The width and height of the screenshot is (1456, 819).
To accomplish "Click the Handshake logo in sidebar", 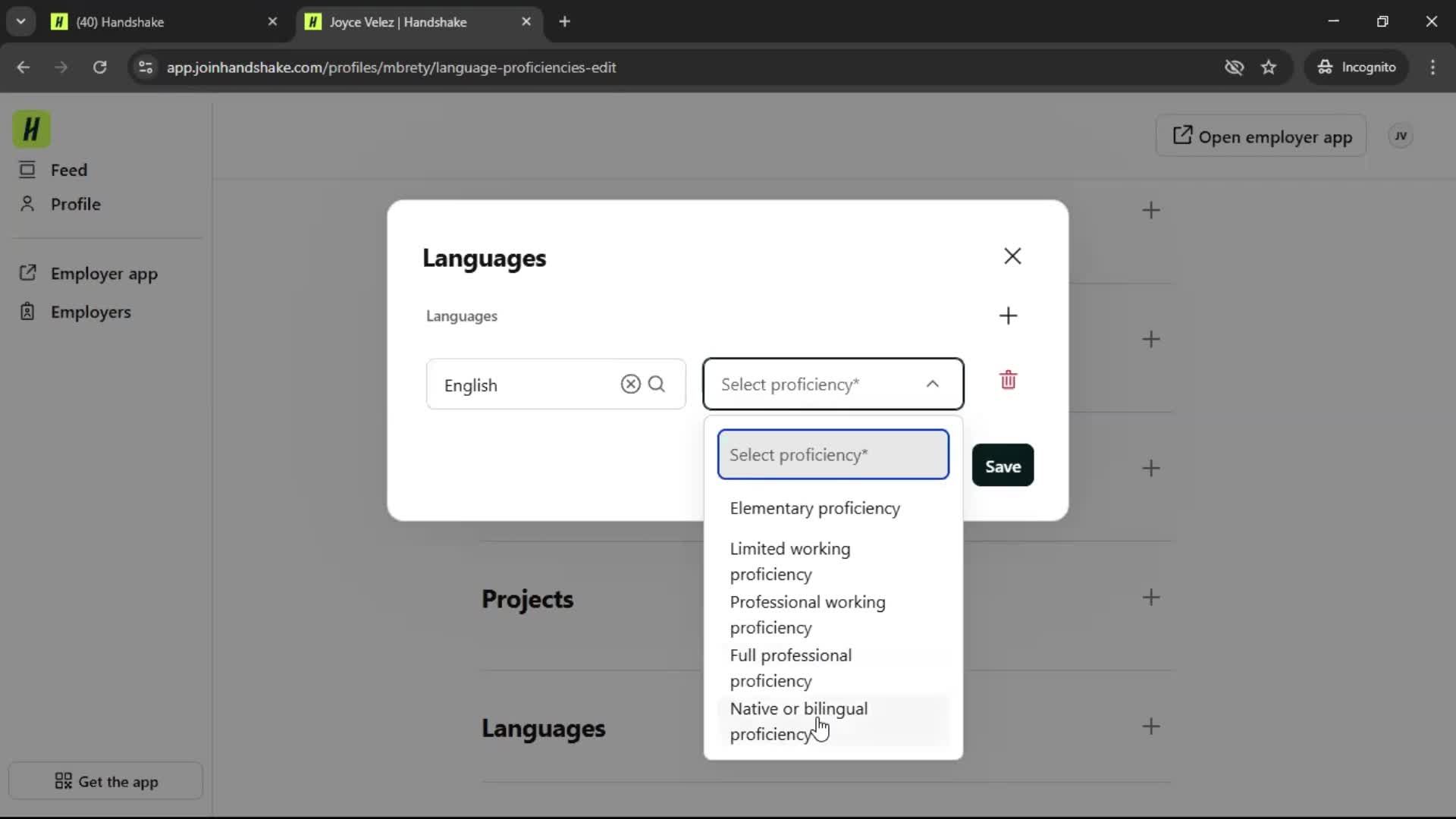I will pyautogui.click(x=31, y=129).
